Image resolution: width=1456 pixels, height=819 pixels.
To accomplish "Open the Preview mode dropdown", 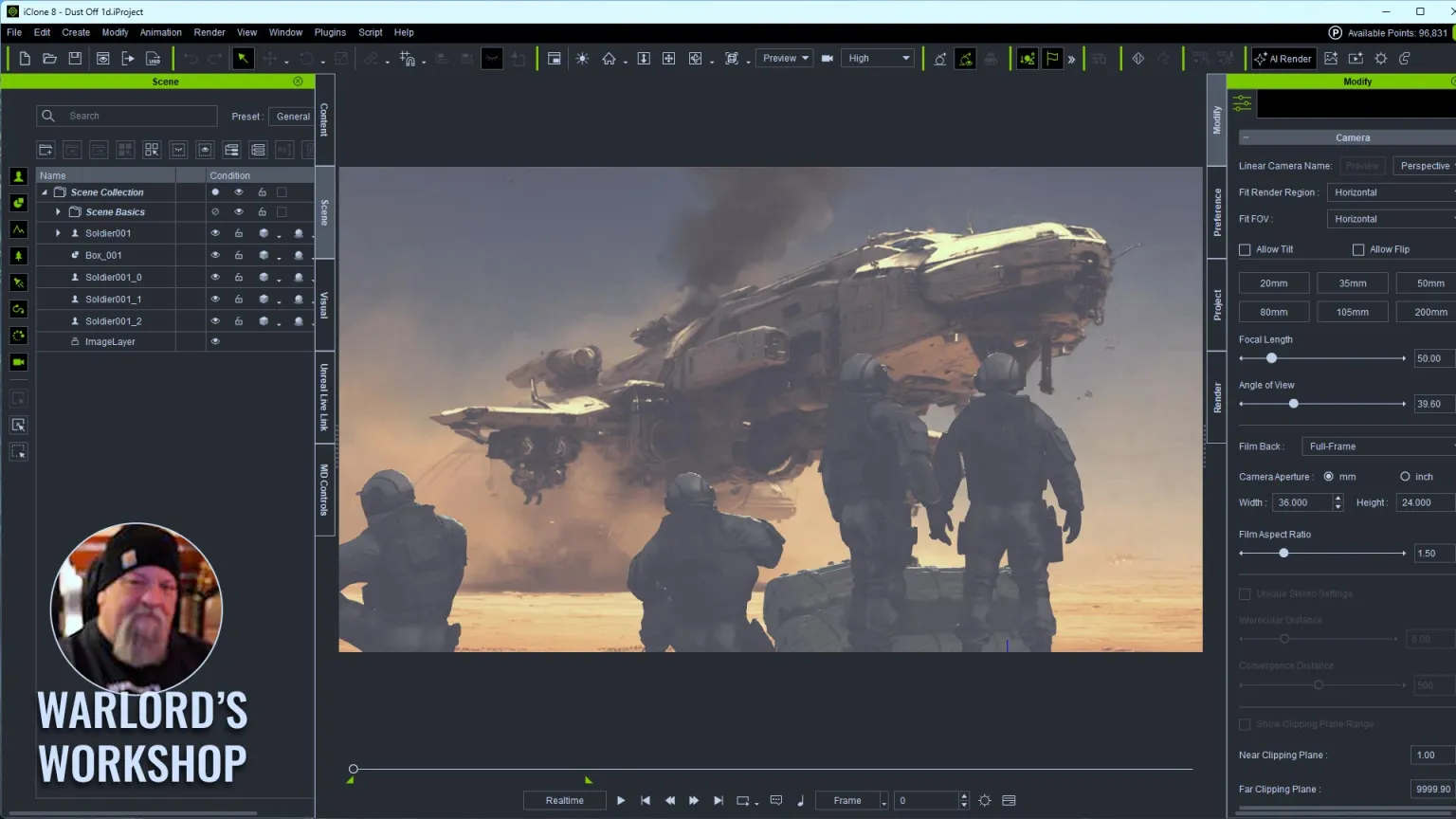I will tap(784, 59).
